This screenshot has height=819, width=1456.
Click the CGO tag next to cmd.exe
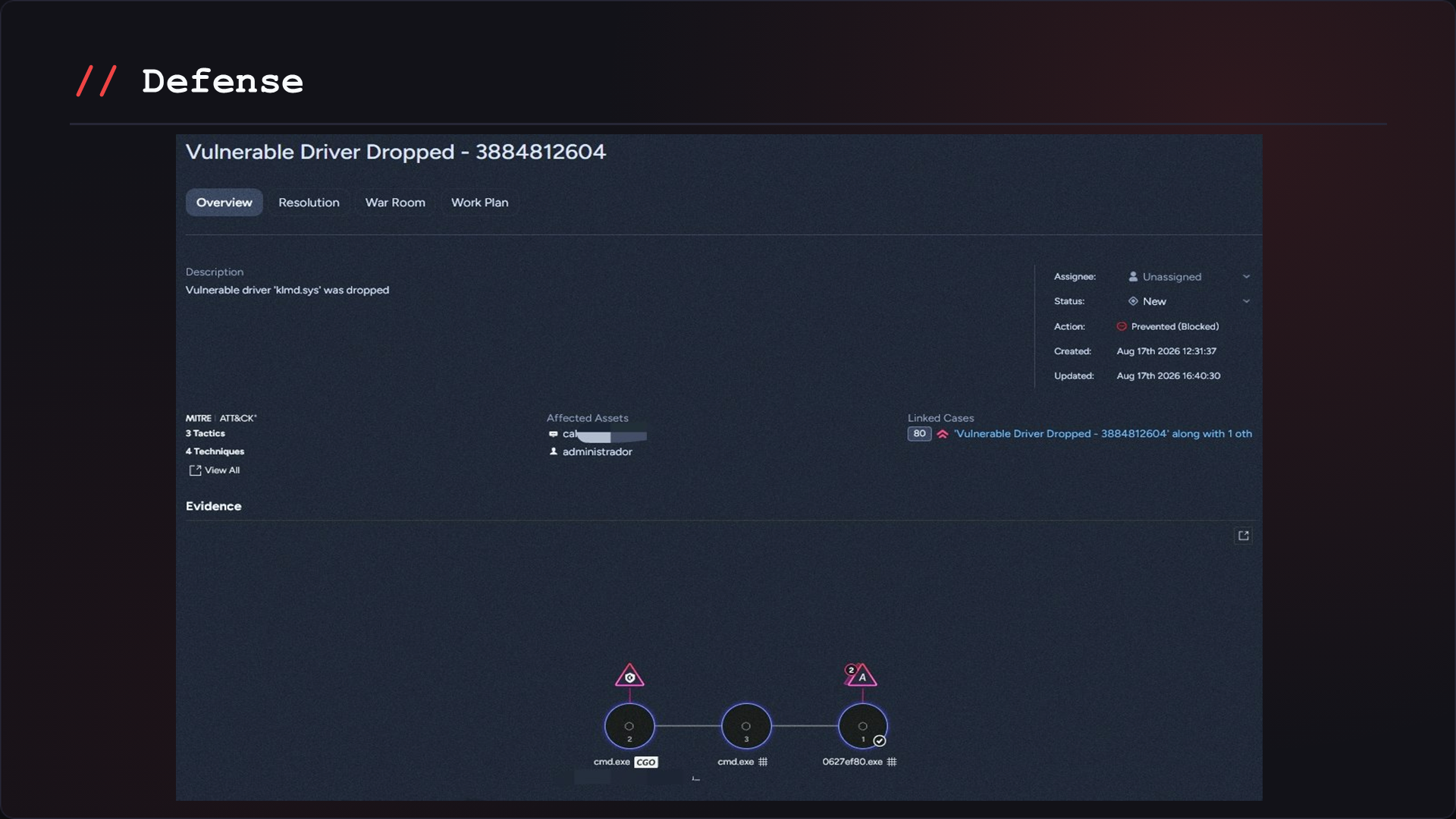646,762
